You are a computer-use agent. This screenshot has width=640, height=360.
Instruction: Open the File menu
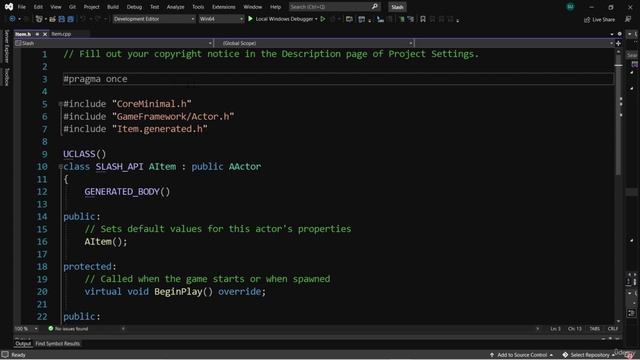coord(22,7)
